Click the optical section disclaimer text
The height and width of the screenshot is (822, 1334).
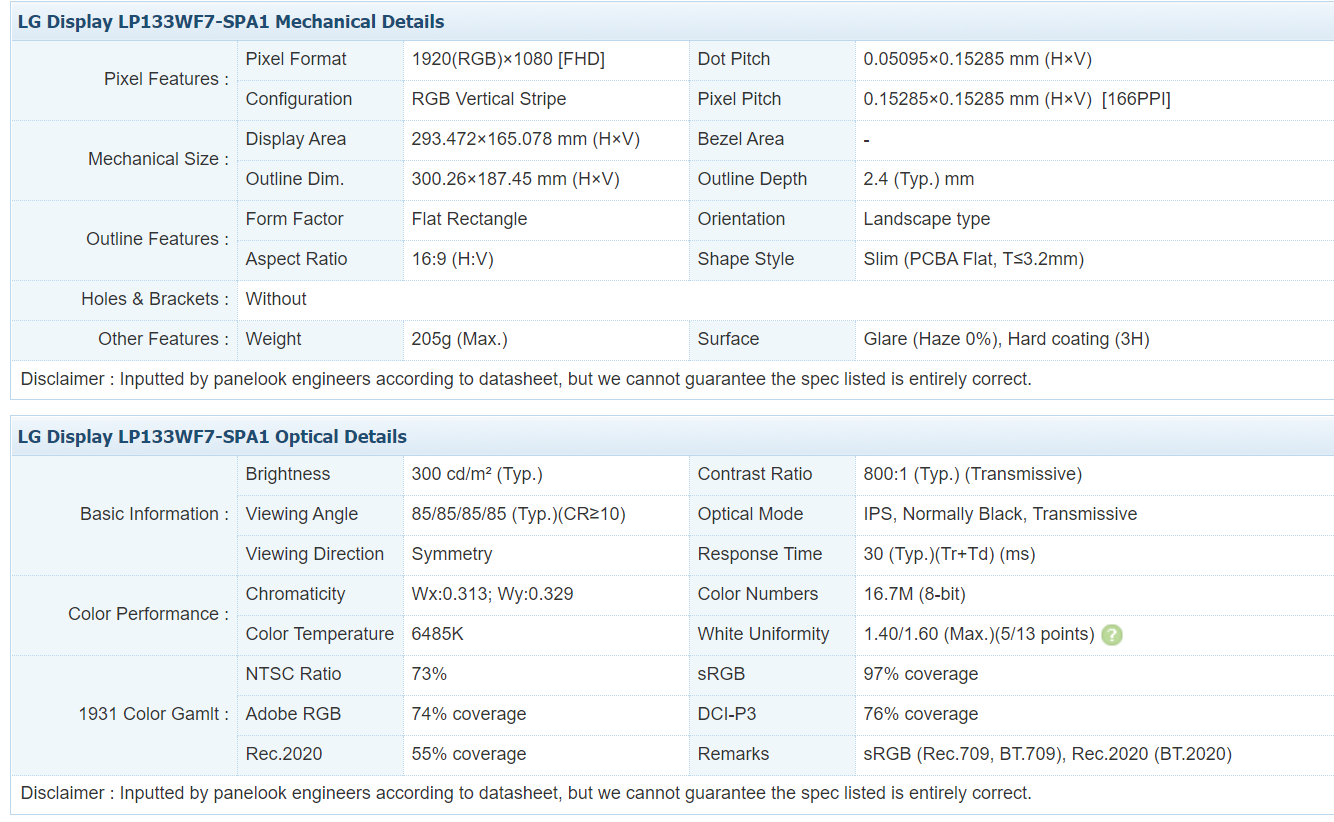[x=526, y=793]
